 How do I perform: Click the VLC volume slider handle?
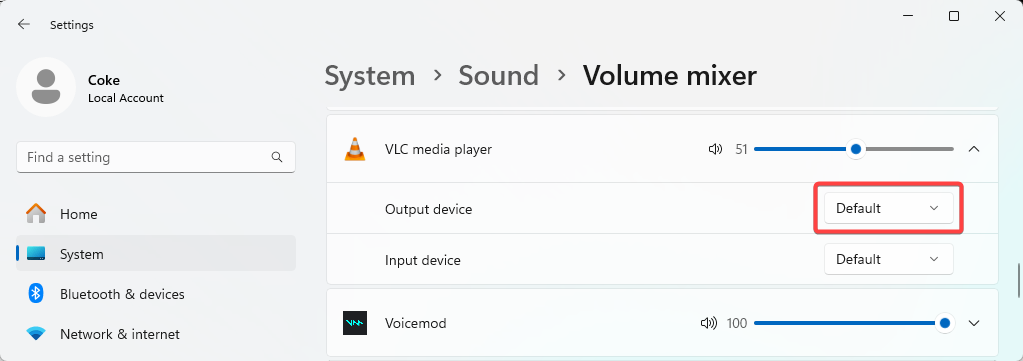[856, 149]
